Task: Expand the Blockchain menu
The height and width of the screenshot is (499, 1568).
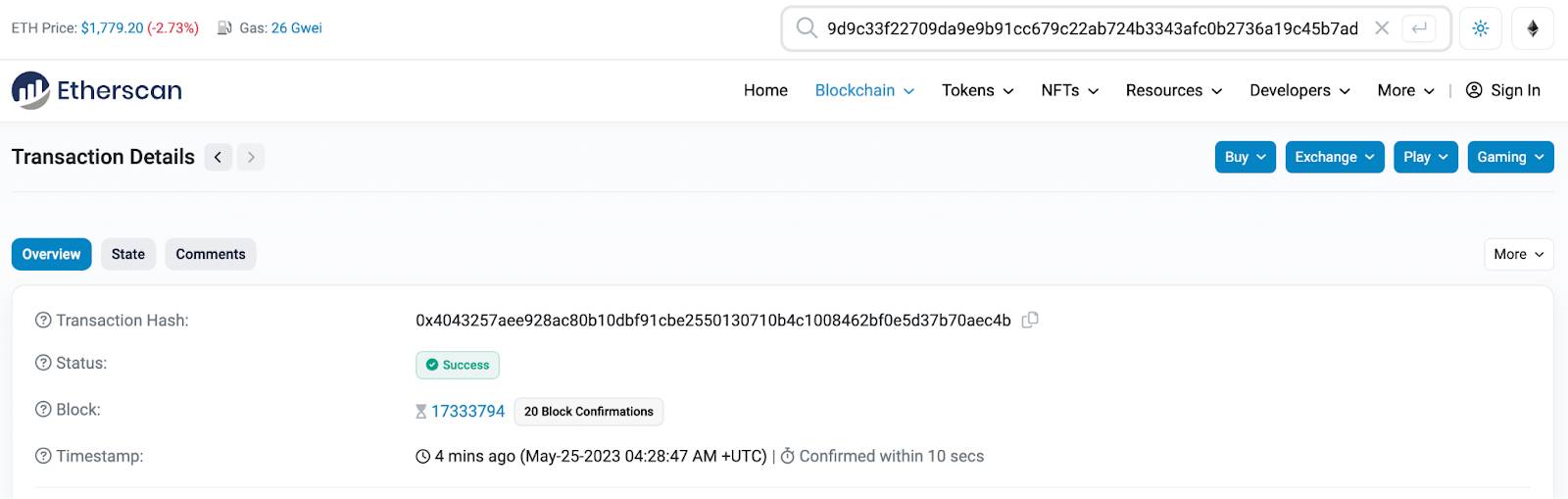Action: click(x=864, y=90)
